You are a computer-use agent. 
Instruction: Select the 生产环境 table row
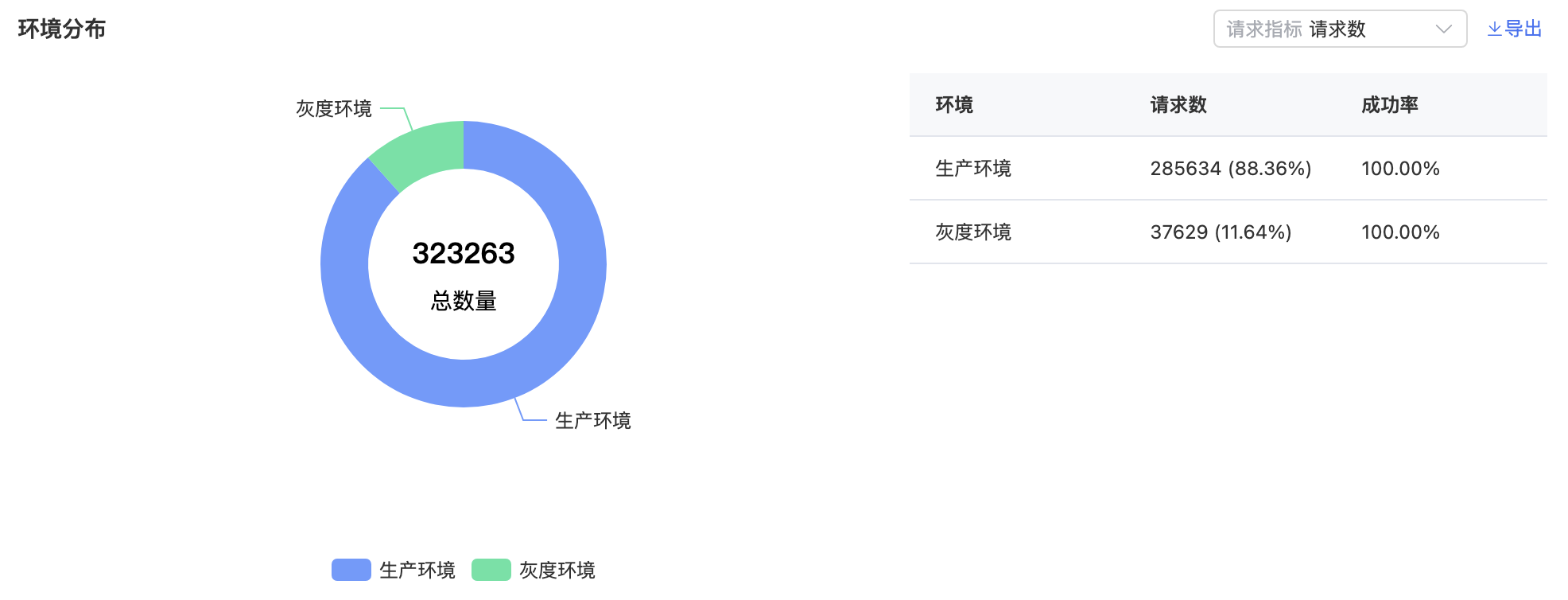(x=1228, y=168)
